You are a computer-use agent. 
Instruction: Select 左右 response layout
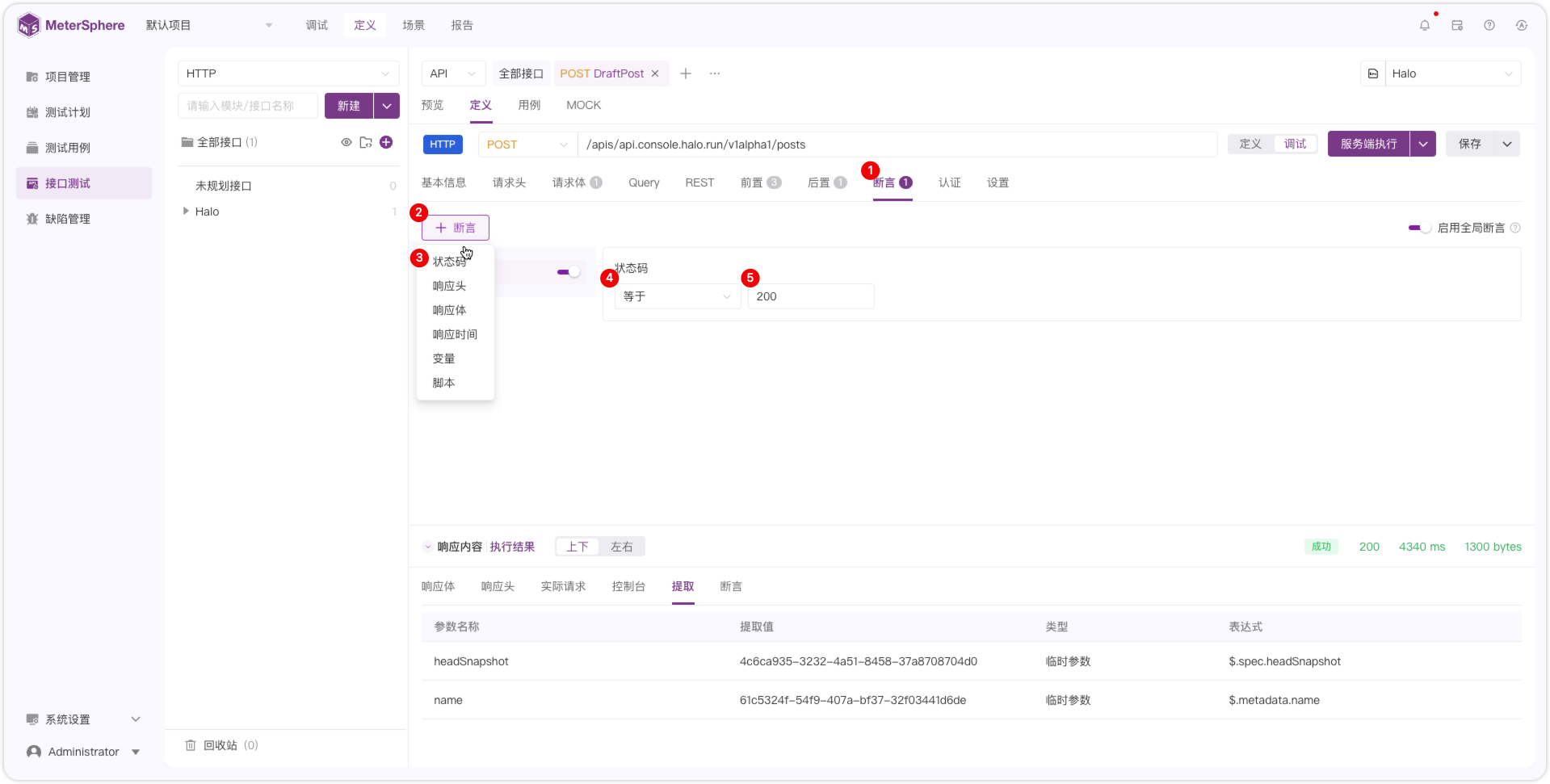pyautogui.click(x=621, y=547)
